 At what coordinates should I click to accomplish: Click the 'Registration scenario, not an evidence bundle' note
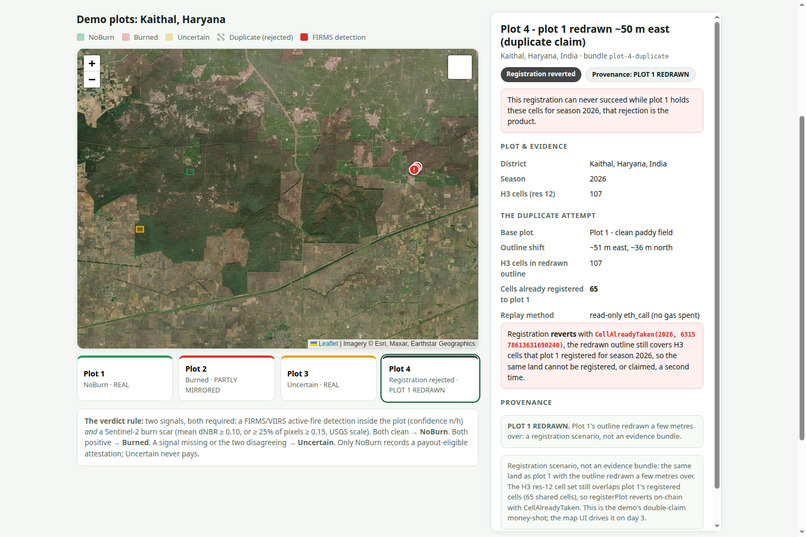coord(602,492)
